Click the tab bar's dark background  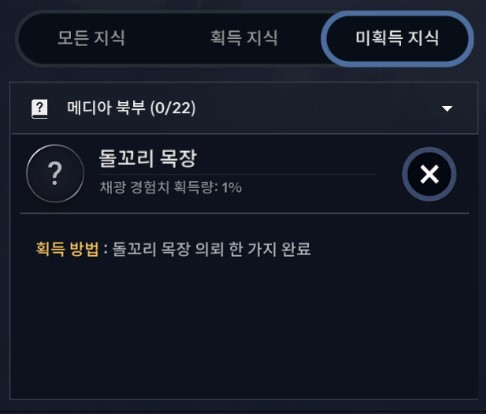point(168,38)
